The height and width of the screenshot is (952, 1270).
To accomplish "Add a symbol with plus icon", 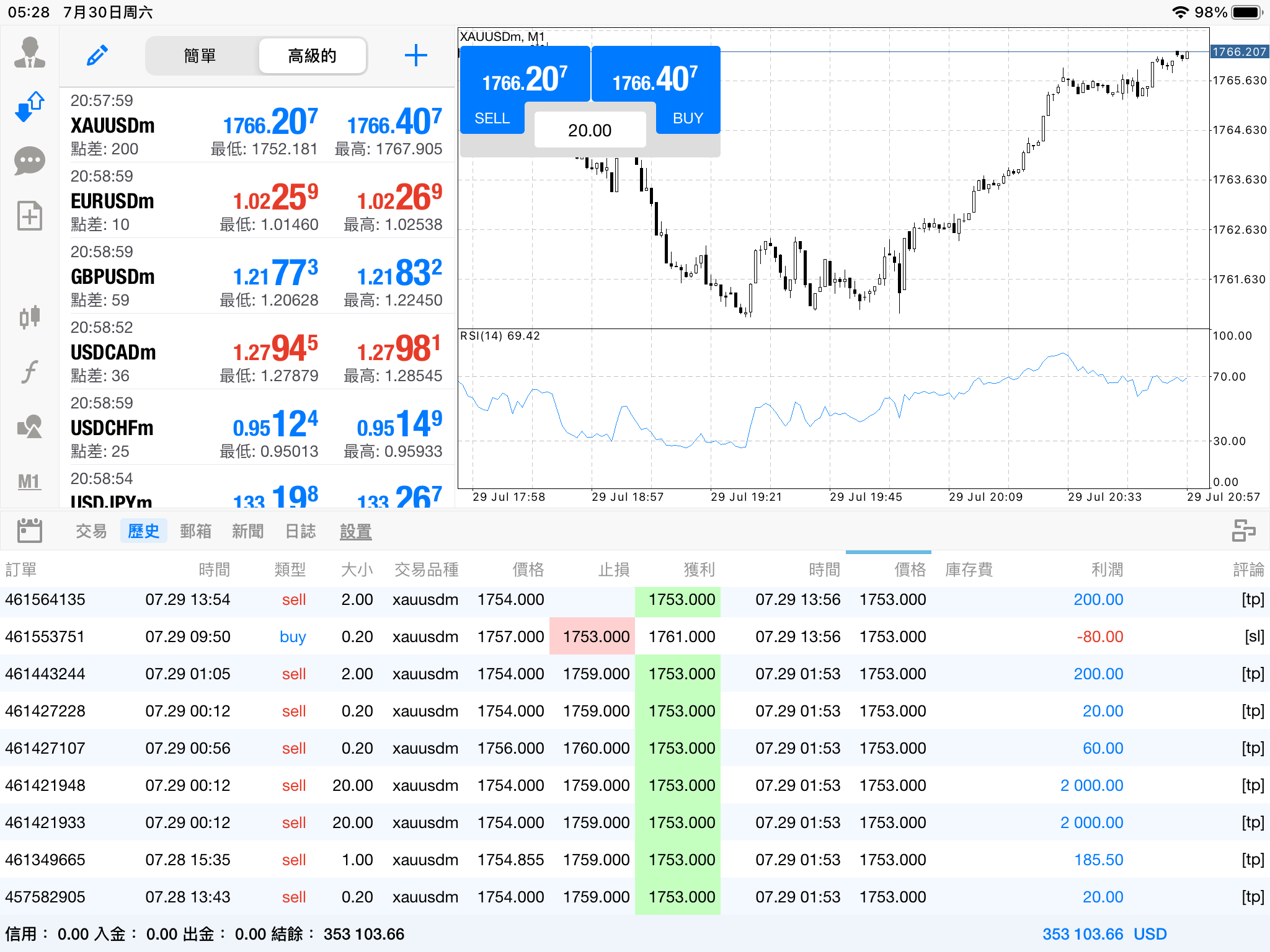I will (x=415, y=56).
